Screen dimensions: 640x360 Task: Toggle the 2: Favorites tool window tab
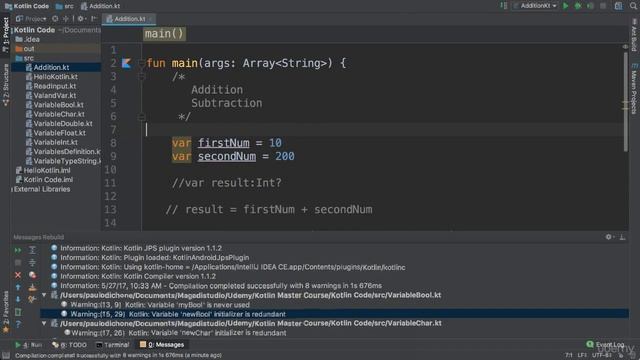coord(5,312)
